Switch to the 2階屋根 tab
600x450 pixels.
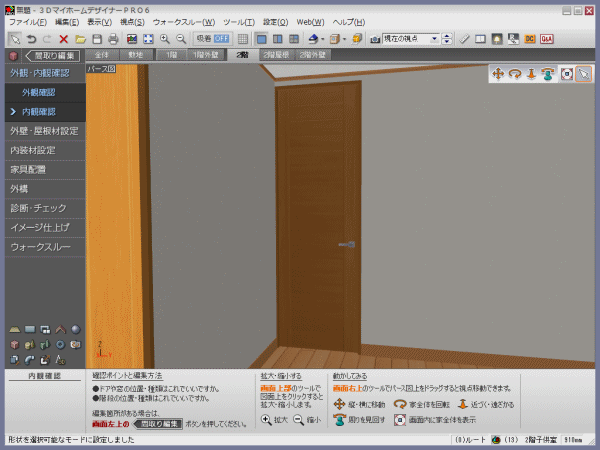(x=276, y=56)
